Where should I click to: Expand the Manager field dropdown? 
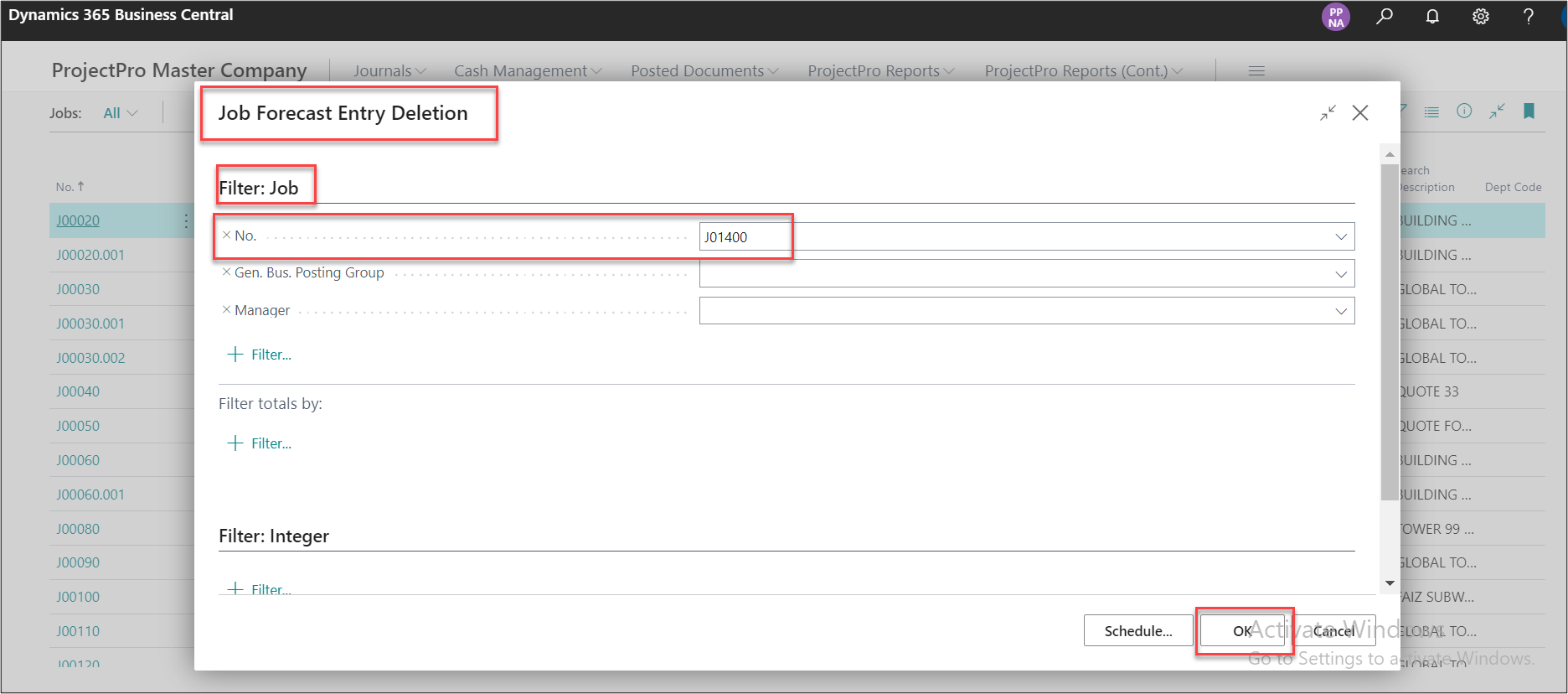pos(1341,312)
